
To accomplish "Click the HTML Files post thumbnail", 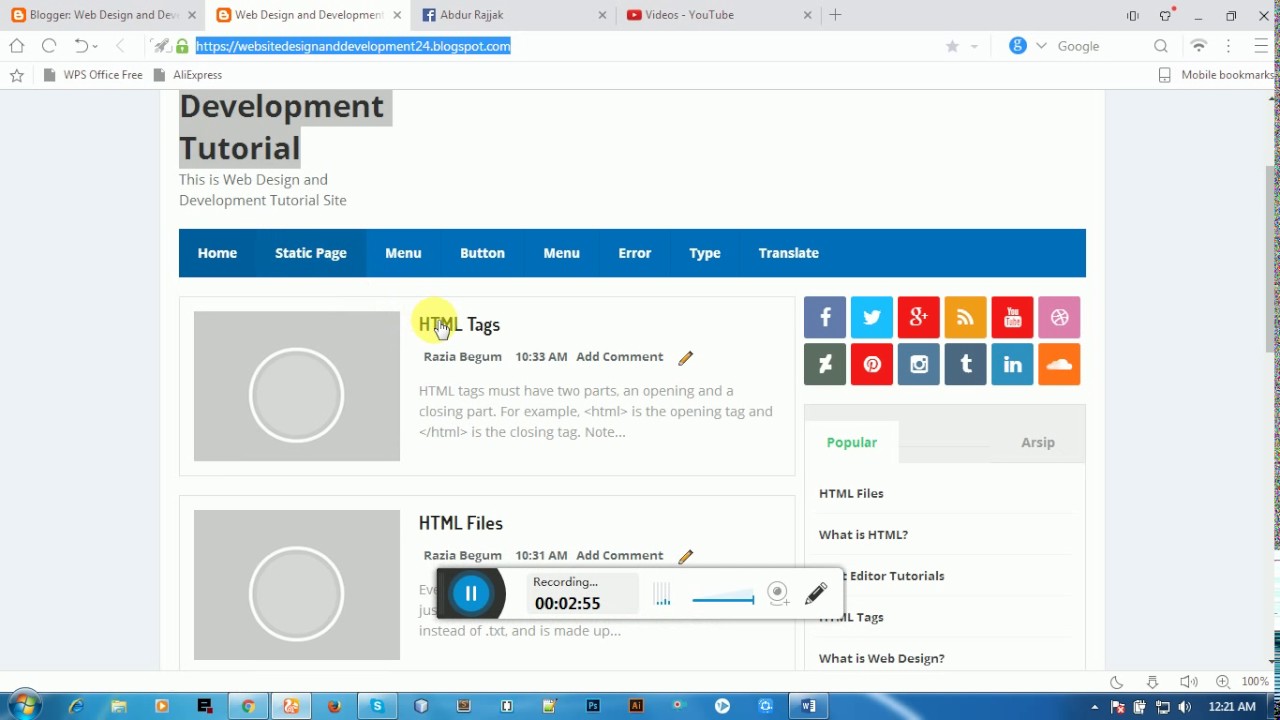I will tap(297, 585).
